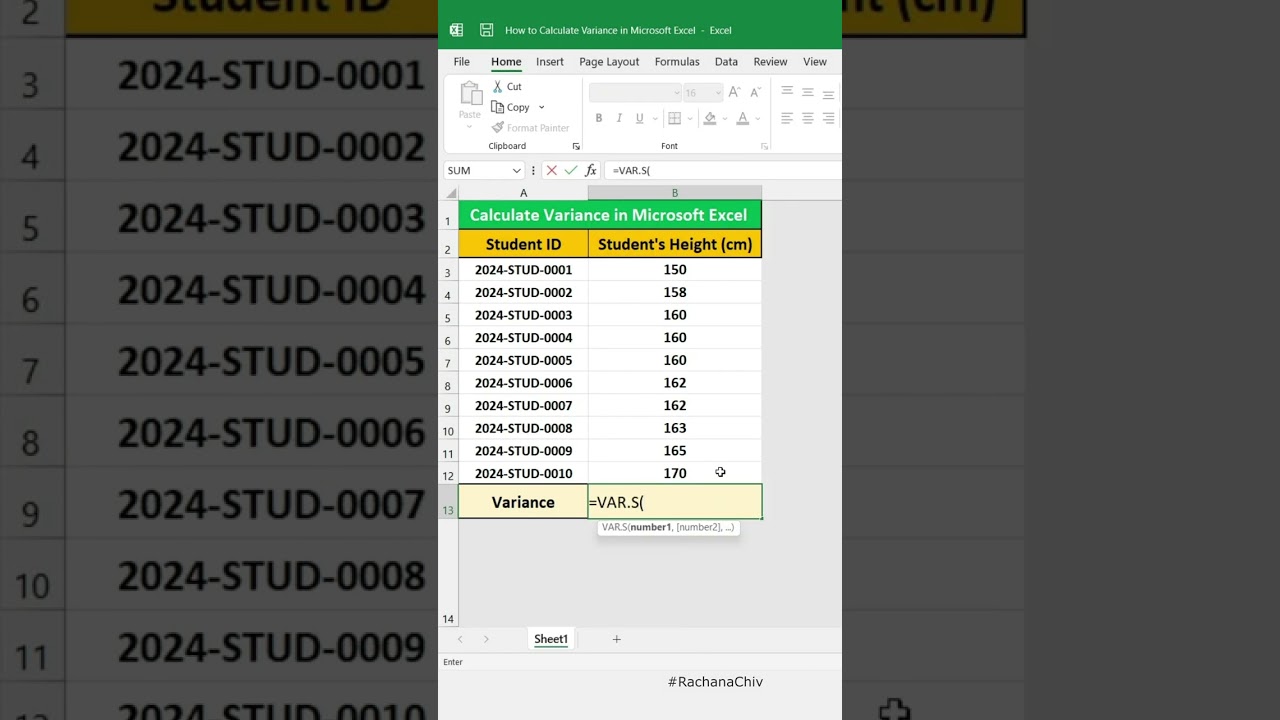Expand the Paste options arrow
This screenshot has width=1280, height=720.
pos(470,127)
